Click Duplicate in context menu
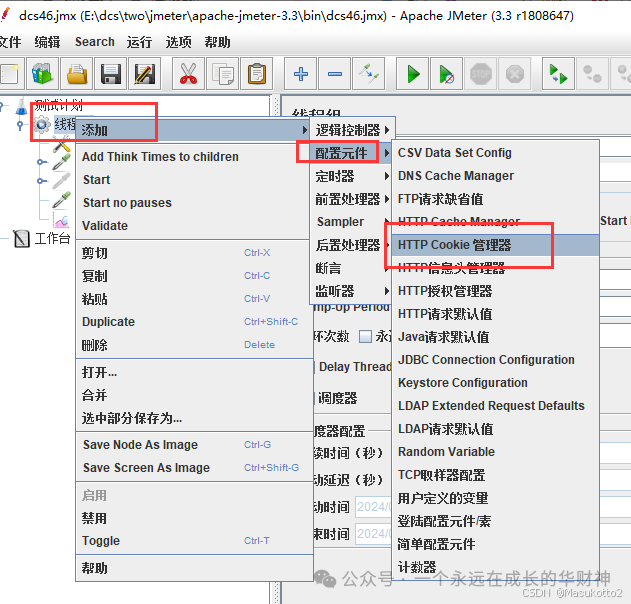This screenshot has height=604, width=631. click(194, 322)
